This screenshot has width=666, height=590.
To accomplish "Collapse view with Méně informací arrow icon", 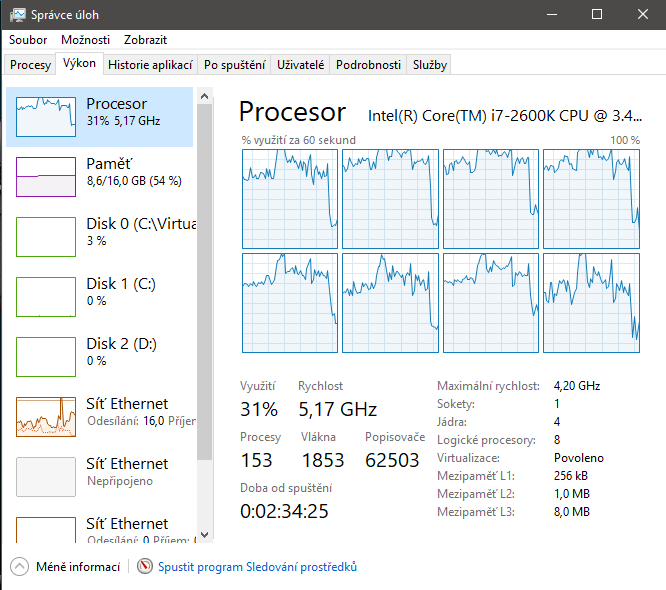I will click(x=19, y=567).
